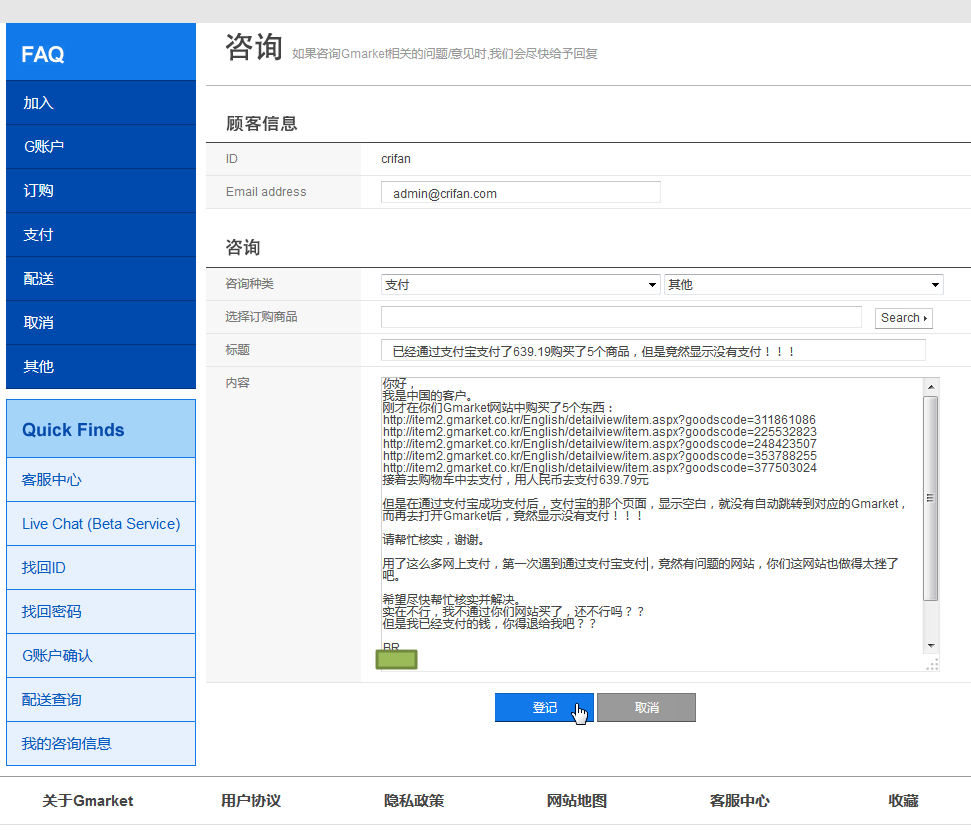Click the grey 取消 cancel button
The image size is (971, 836).
coord(647,707)
